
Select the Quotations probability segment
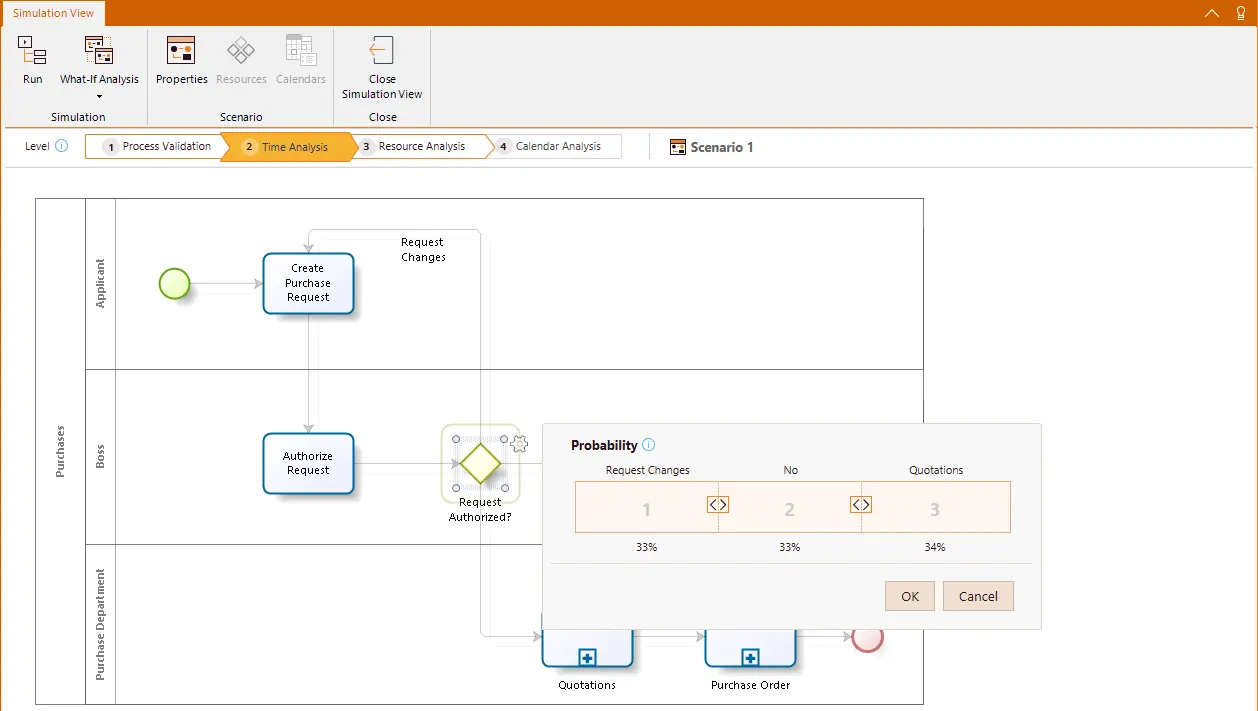(x=935, y=507)
